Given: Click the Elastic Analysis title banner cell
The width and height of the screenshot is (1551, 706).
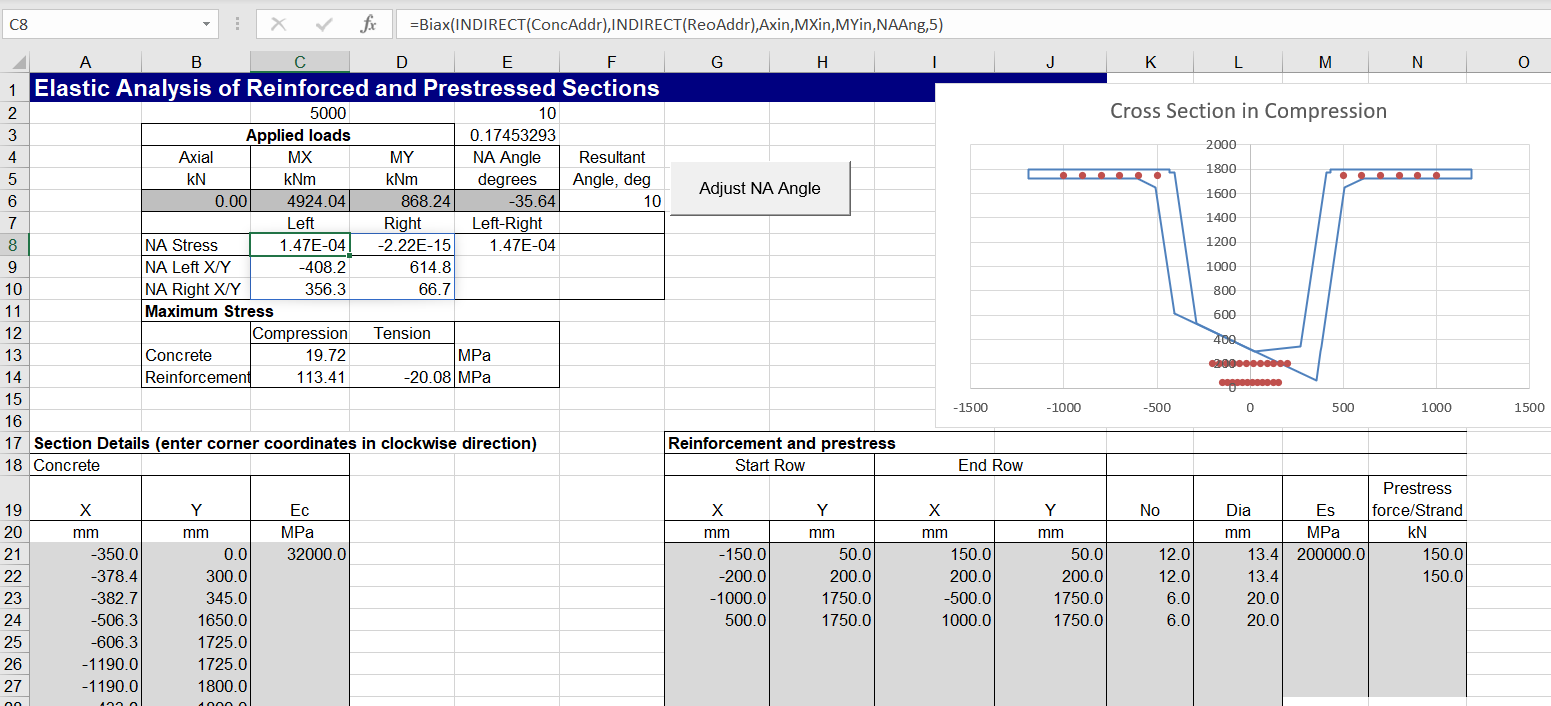Looking at the screenshot, I should click(x=347, y=88).
